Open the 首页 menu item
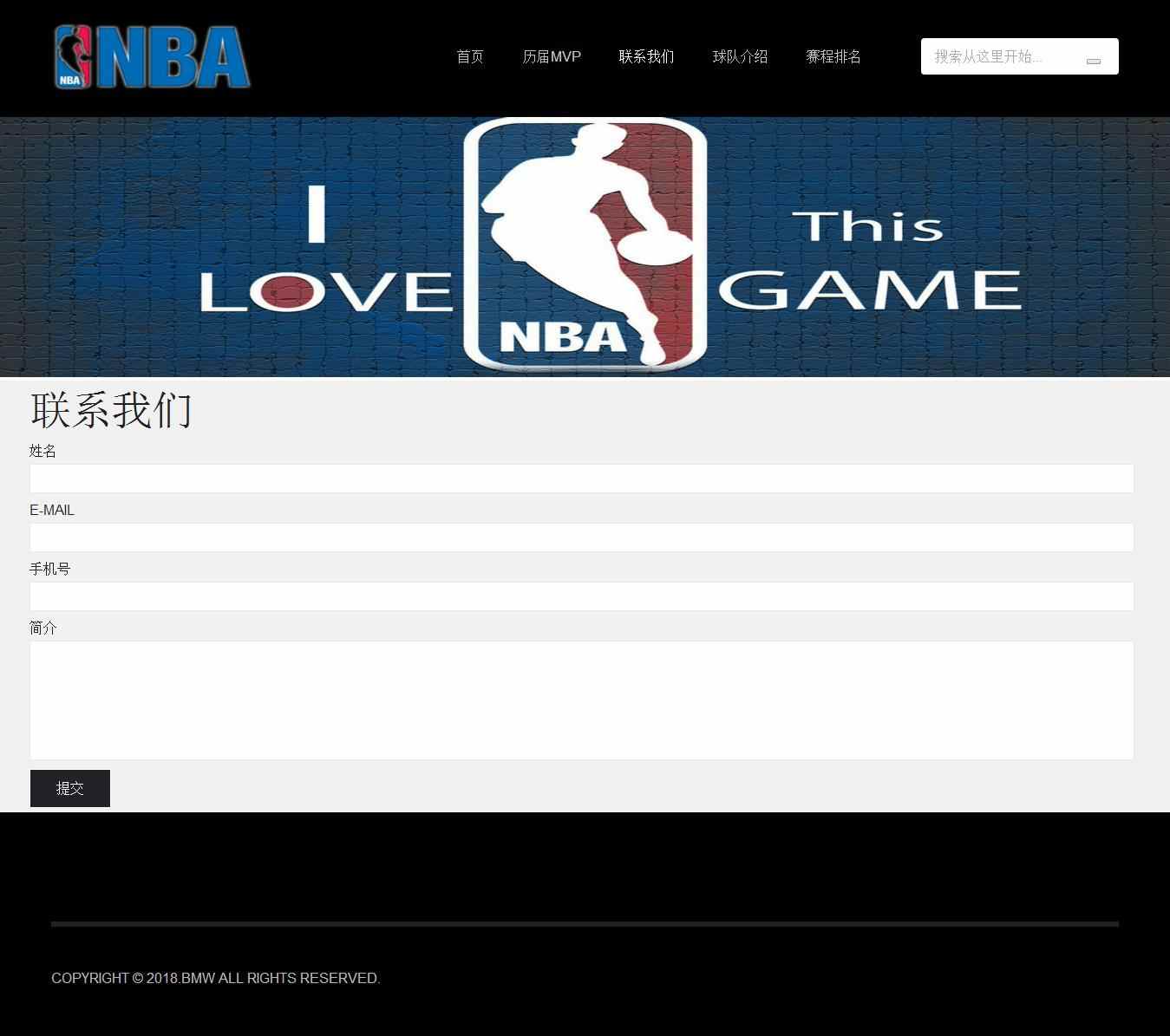 (x=470, y=56)
